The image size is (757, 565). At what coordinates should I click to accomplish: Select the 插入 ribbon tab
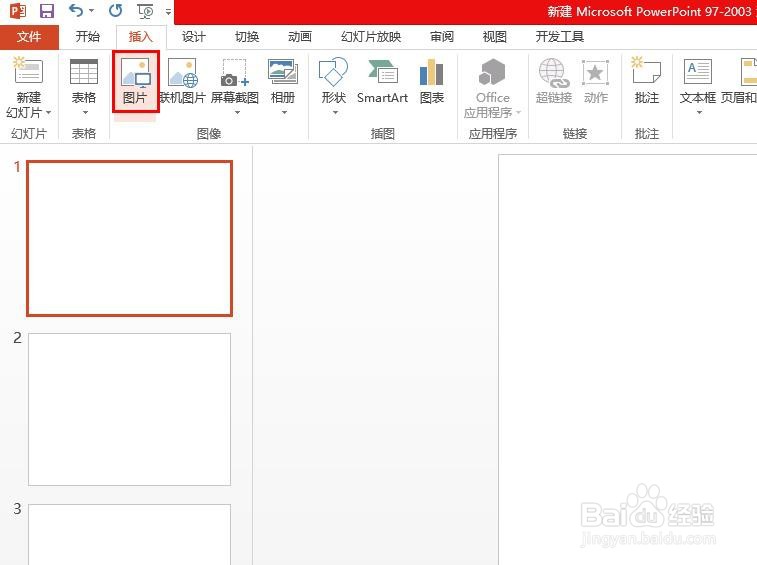[140, 37]
